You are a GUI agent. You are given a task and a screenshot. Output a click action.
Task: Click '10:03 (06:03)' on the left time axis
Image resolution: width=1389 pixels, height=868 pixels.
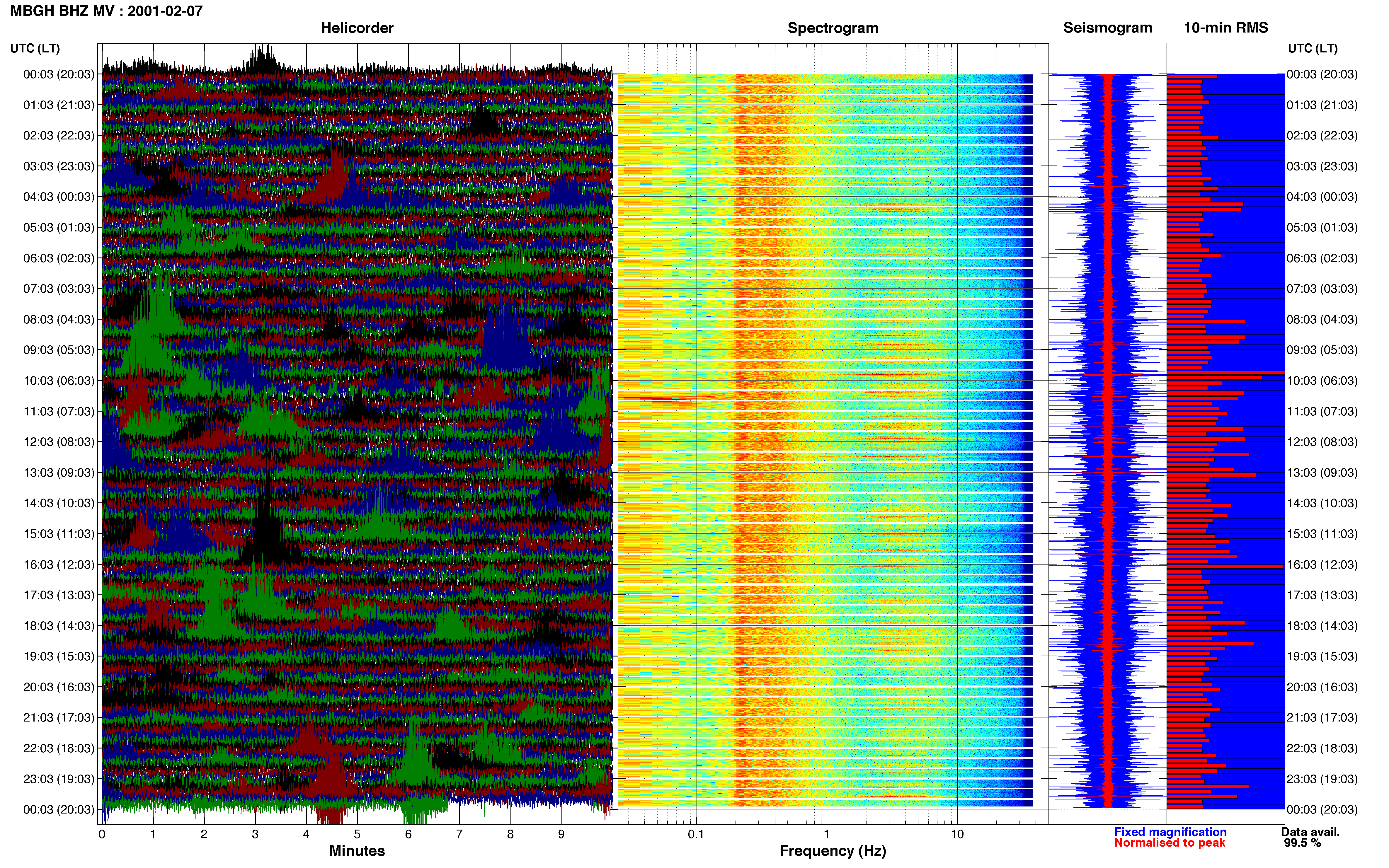(x=59, y=381)
